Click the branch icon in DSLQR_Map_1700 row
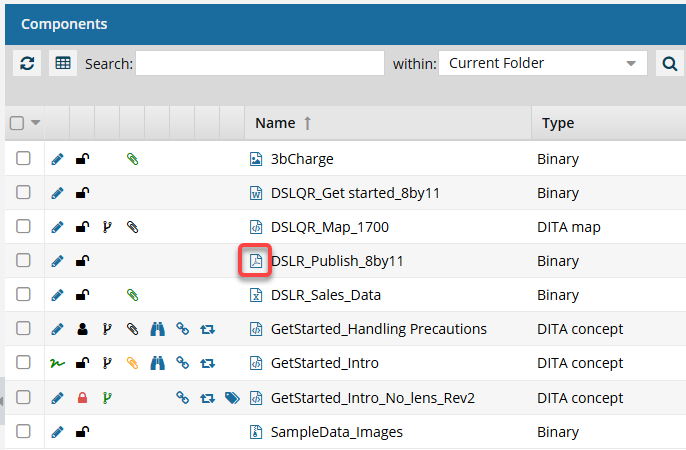 click(108, 227)
